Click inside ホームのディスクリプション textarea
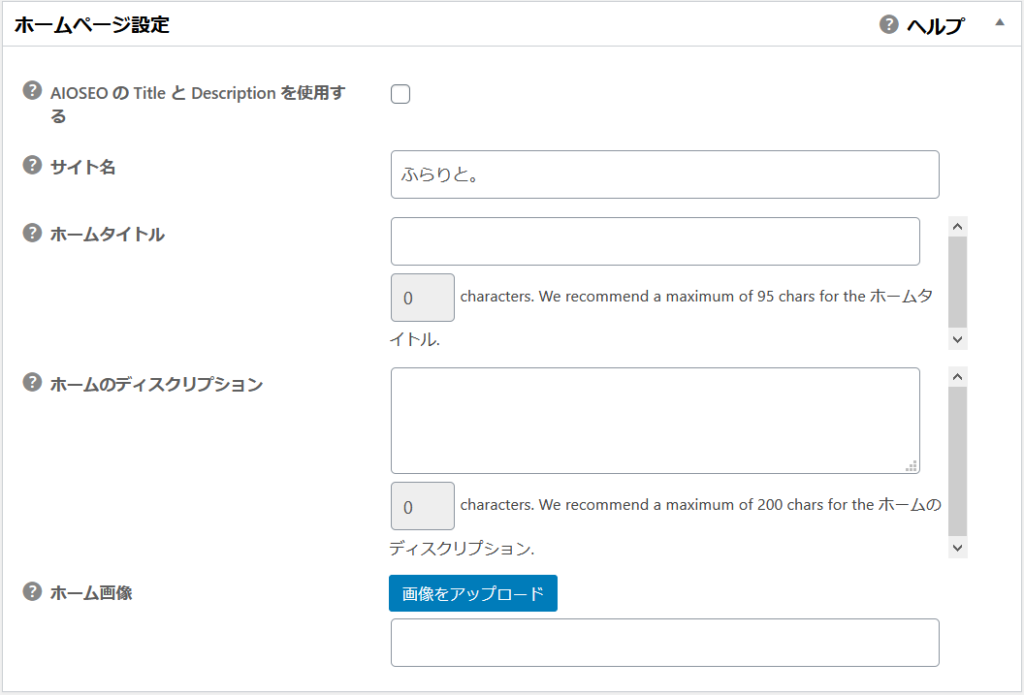1024x695 pixels. pyautogui.click(x=654, y=420)
